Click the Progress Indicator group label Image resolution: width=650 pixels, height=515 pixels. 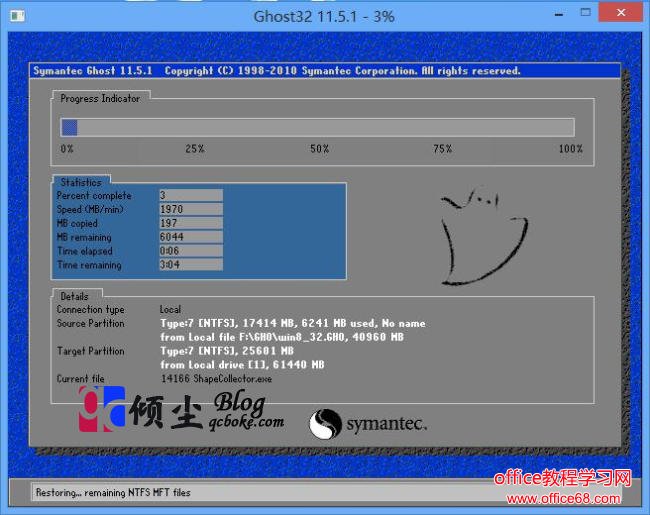[x=100, y=98]
